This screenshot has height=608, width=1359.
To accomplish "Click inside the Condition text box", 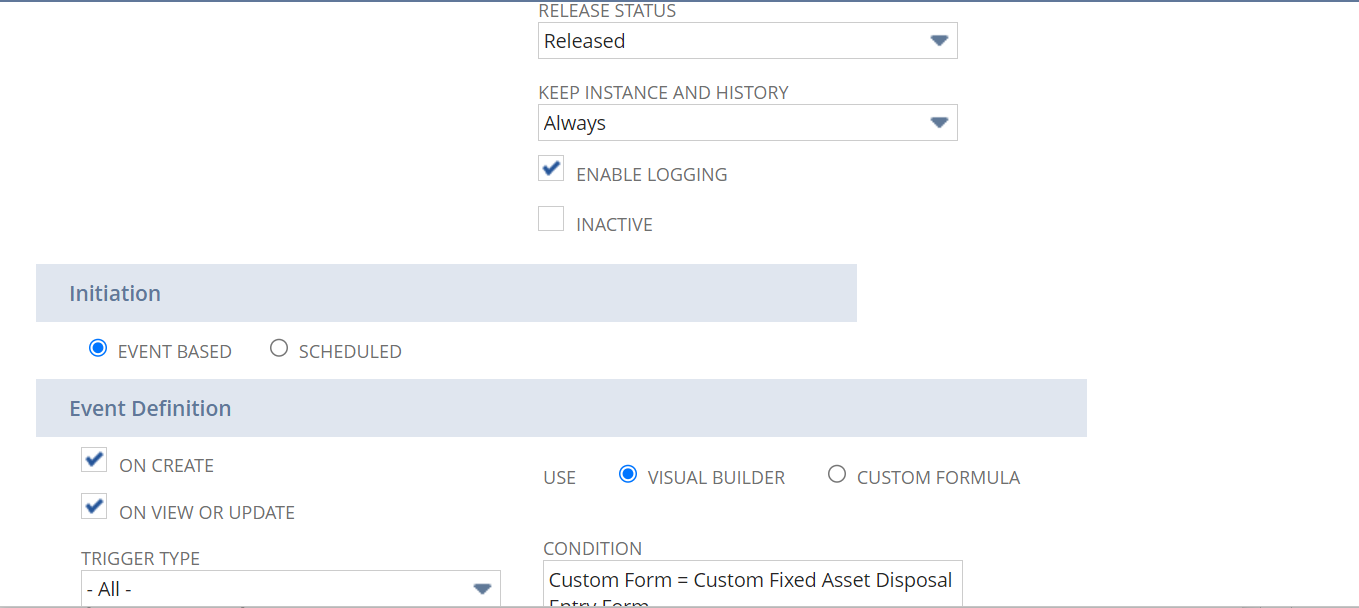I will 752,584.
